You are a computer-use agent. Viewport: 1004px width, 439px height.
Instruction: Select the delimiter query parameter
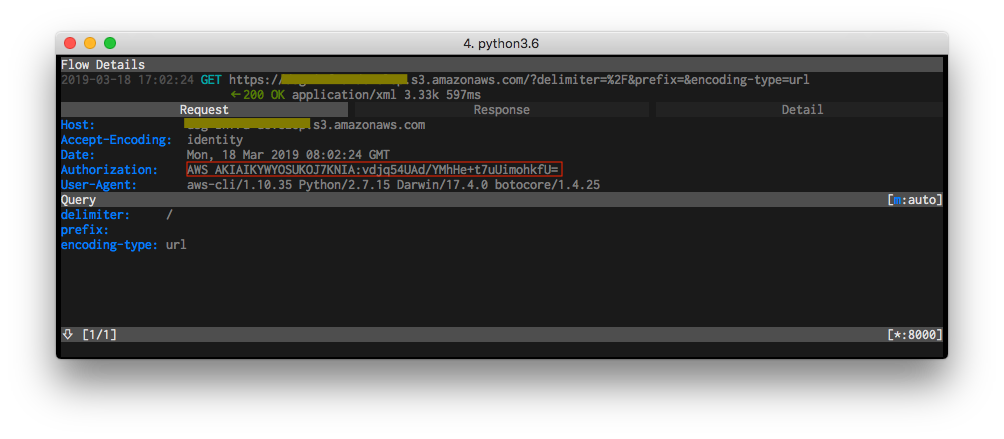click(x=94, y=215)
